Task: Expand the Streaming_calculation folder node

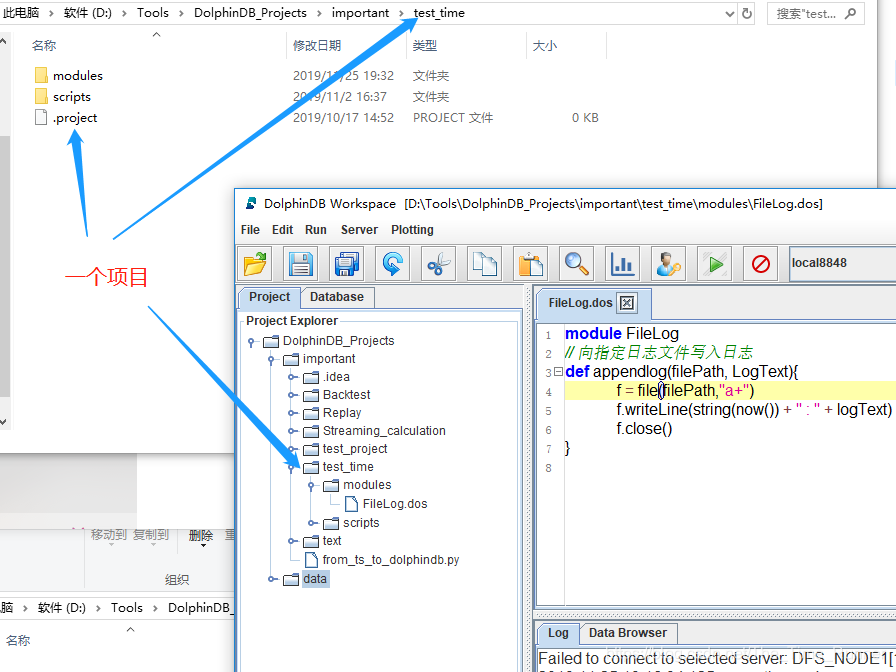Action: click(x=291, y=431)
